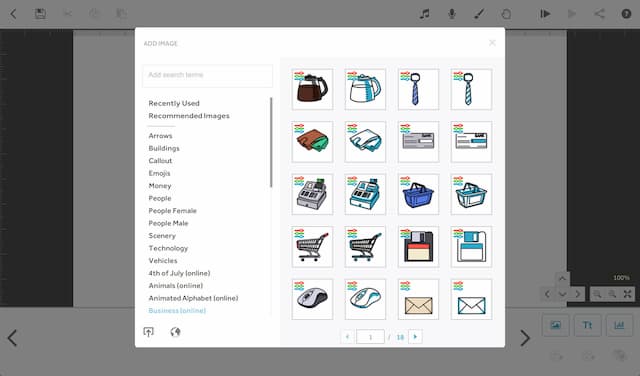Click the save floppy icon in toolbar
Image resolution: width=640 pixels, height=376 pixels.
[x=40, y=14]
